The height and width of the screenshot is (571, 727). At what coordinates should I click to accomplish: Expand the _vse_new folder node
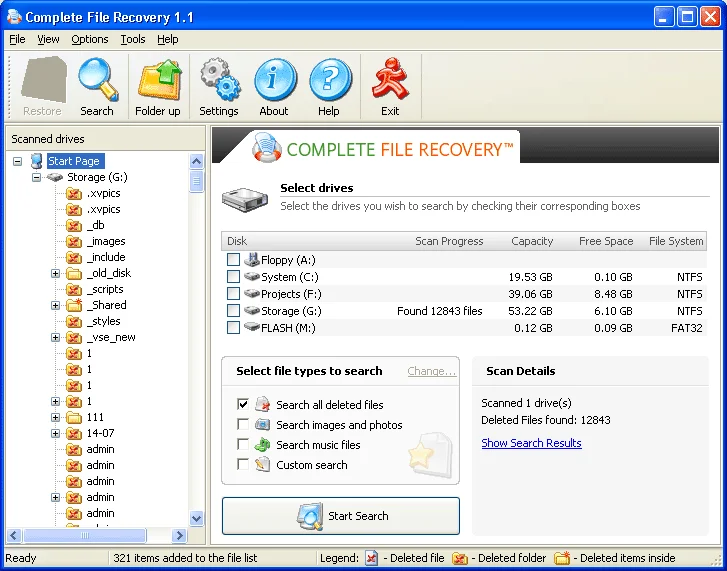55,337
